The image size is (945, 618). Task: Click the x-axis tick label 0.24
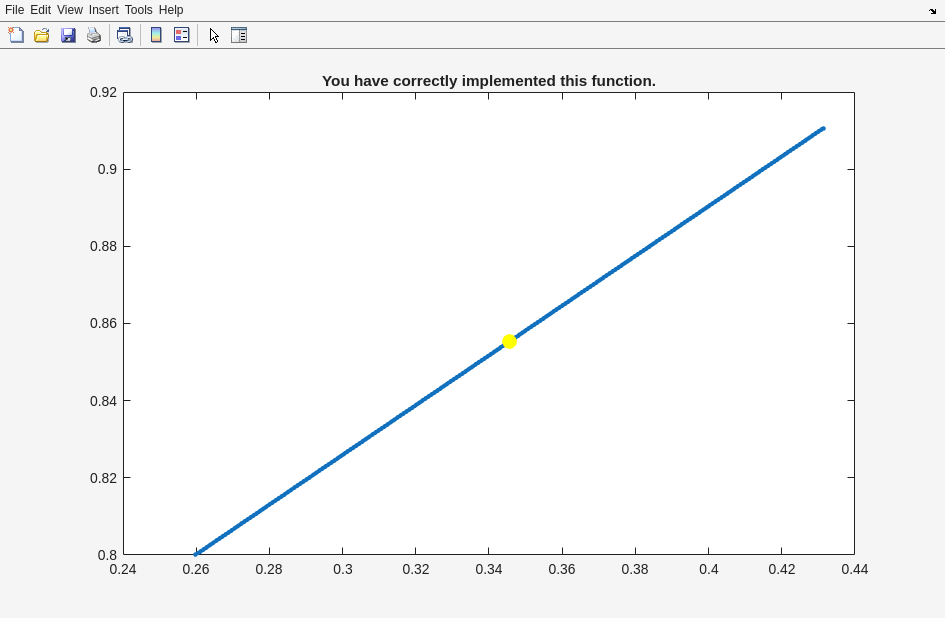[123, 569]
